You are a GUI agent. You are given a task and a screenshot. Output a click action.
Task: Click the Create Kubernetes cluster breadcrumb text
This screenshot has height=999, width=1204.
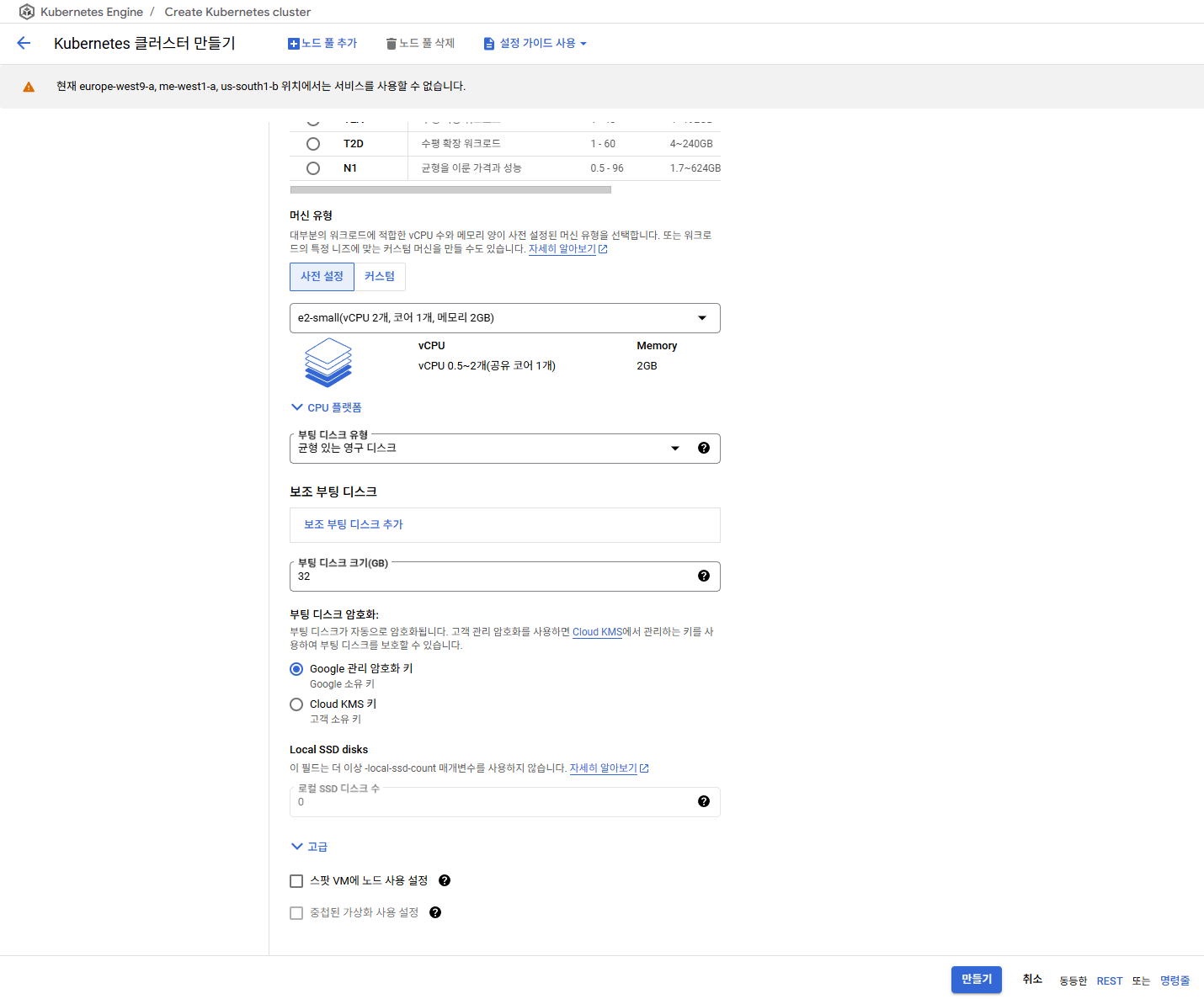click(237, 12)
